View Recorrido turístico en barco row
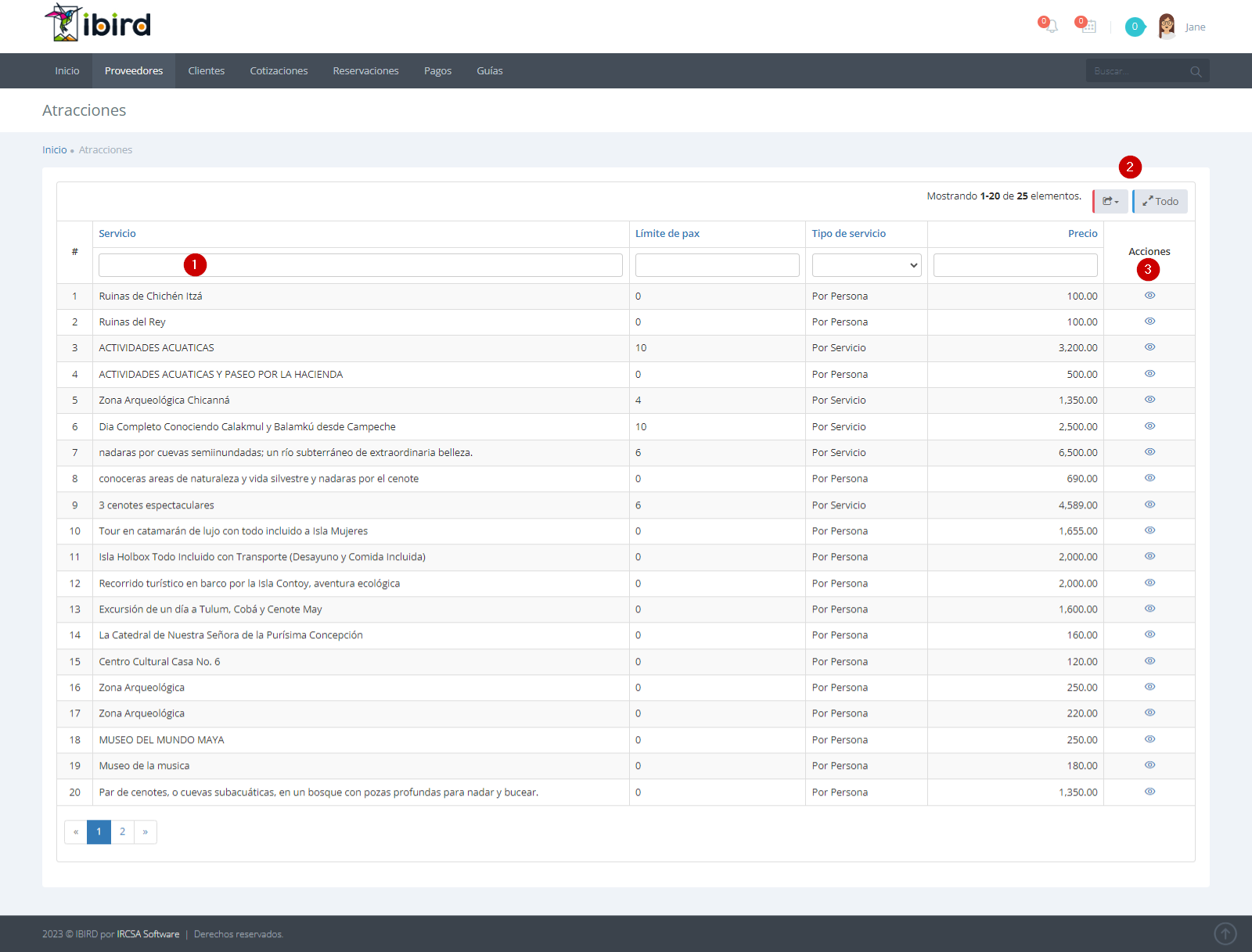Image resolution: width=1252 pixels, height=952 pixels. (1149, 583)
